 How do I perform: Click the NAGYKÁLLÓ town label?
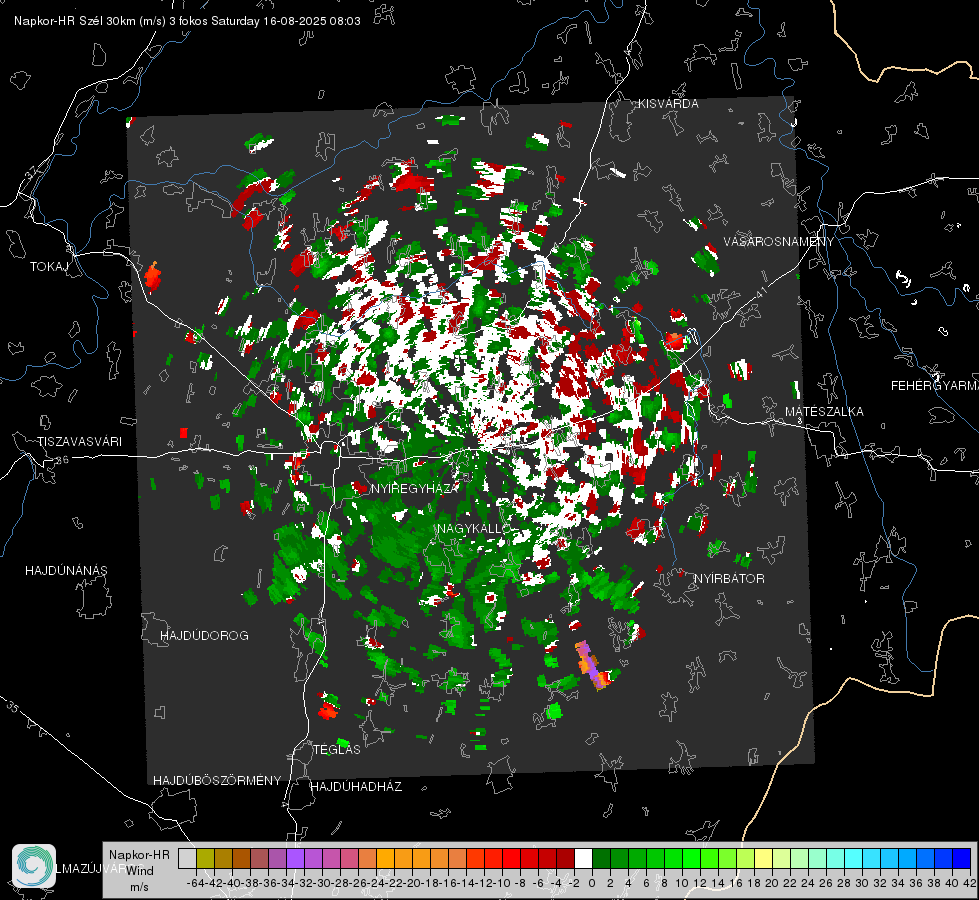473,528
